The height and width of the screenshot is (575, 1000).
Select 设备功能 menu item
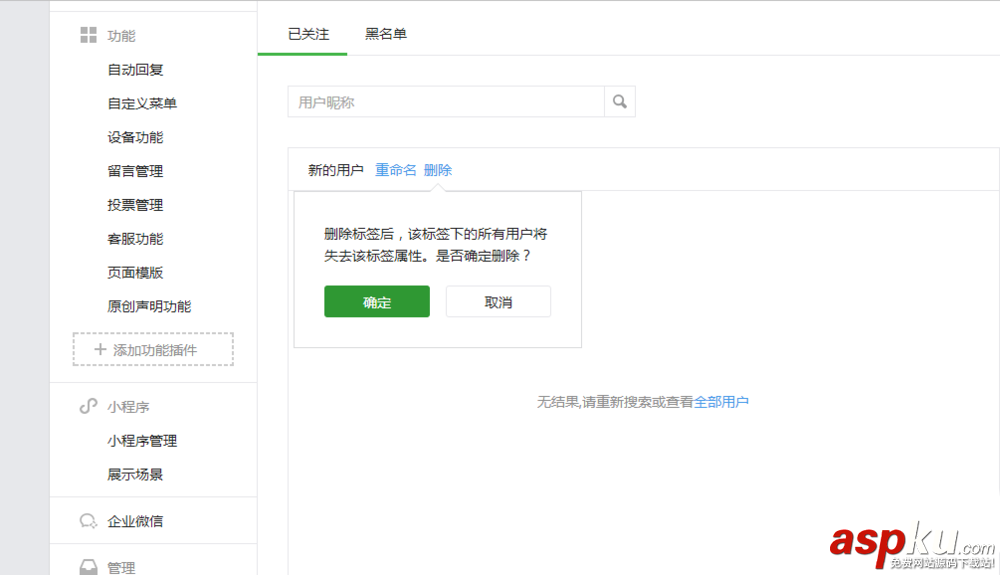click(x=135, y=137)
